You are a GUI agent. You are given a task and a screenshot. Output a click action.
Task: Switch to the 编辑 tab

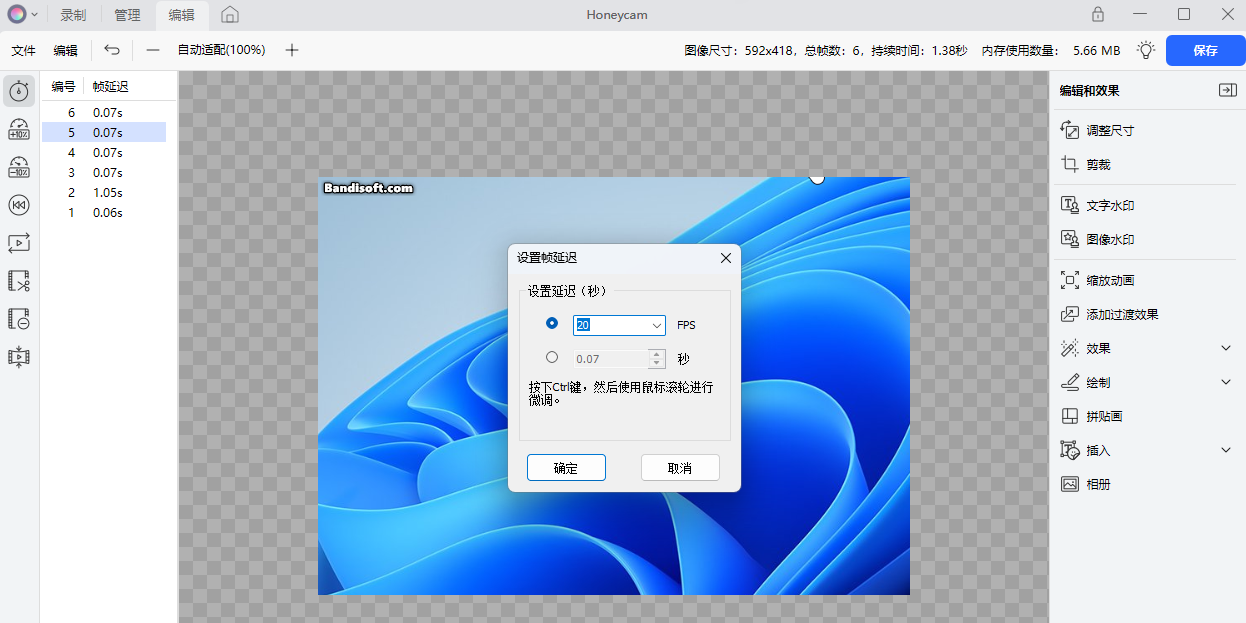tap(181, 15)
